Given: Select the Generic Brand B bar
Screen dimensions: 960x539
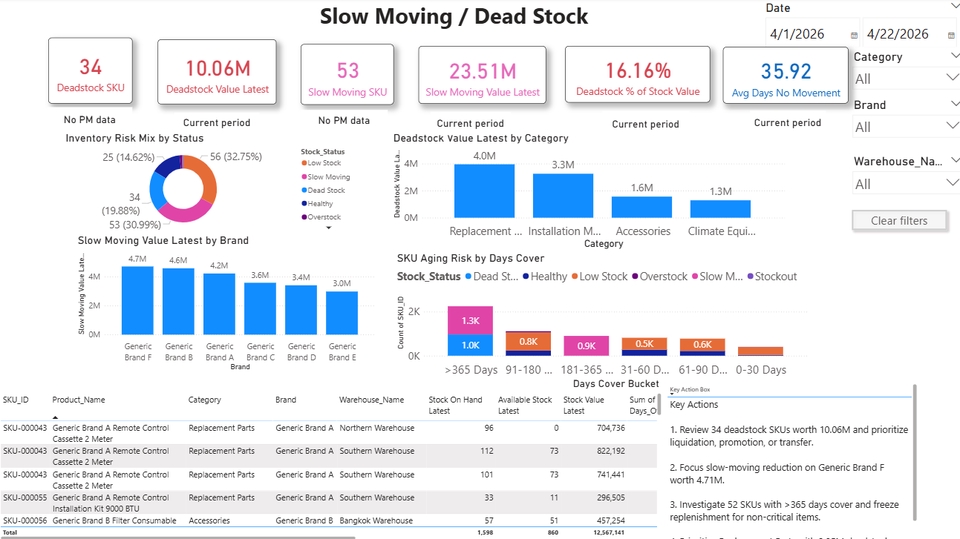Looking at the screenshot, I should [x=178, y=301].
